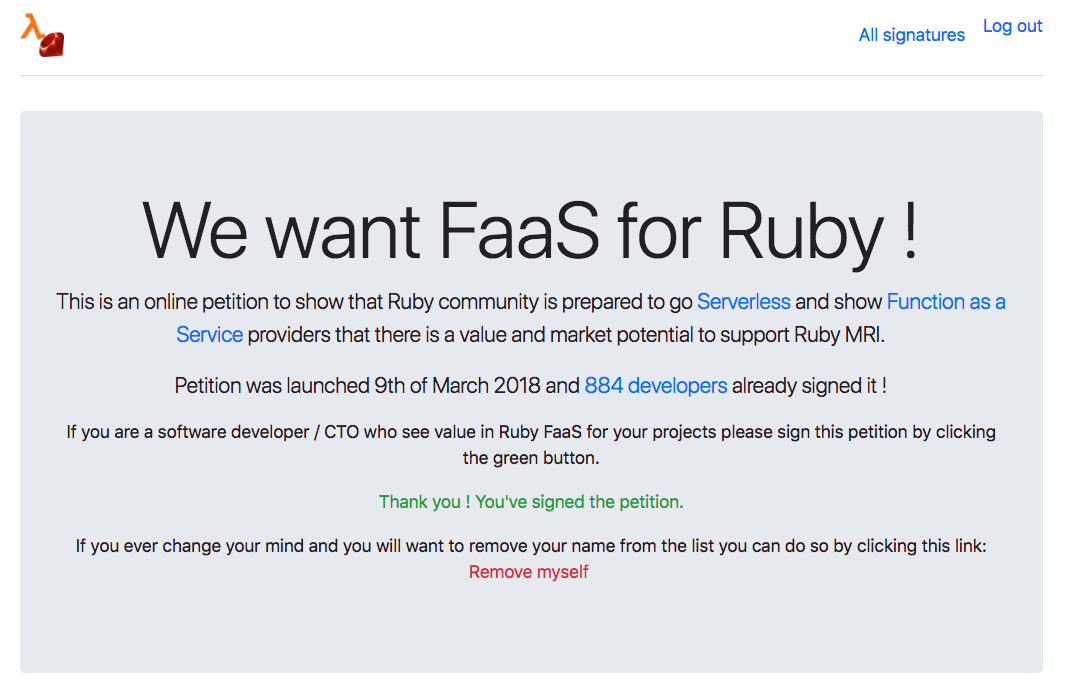Click the green thank-you confirmation text
The width and height of the screenshot is (1070, 695).
pyautogui.click(x=531, y=501)
